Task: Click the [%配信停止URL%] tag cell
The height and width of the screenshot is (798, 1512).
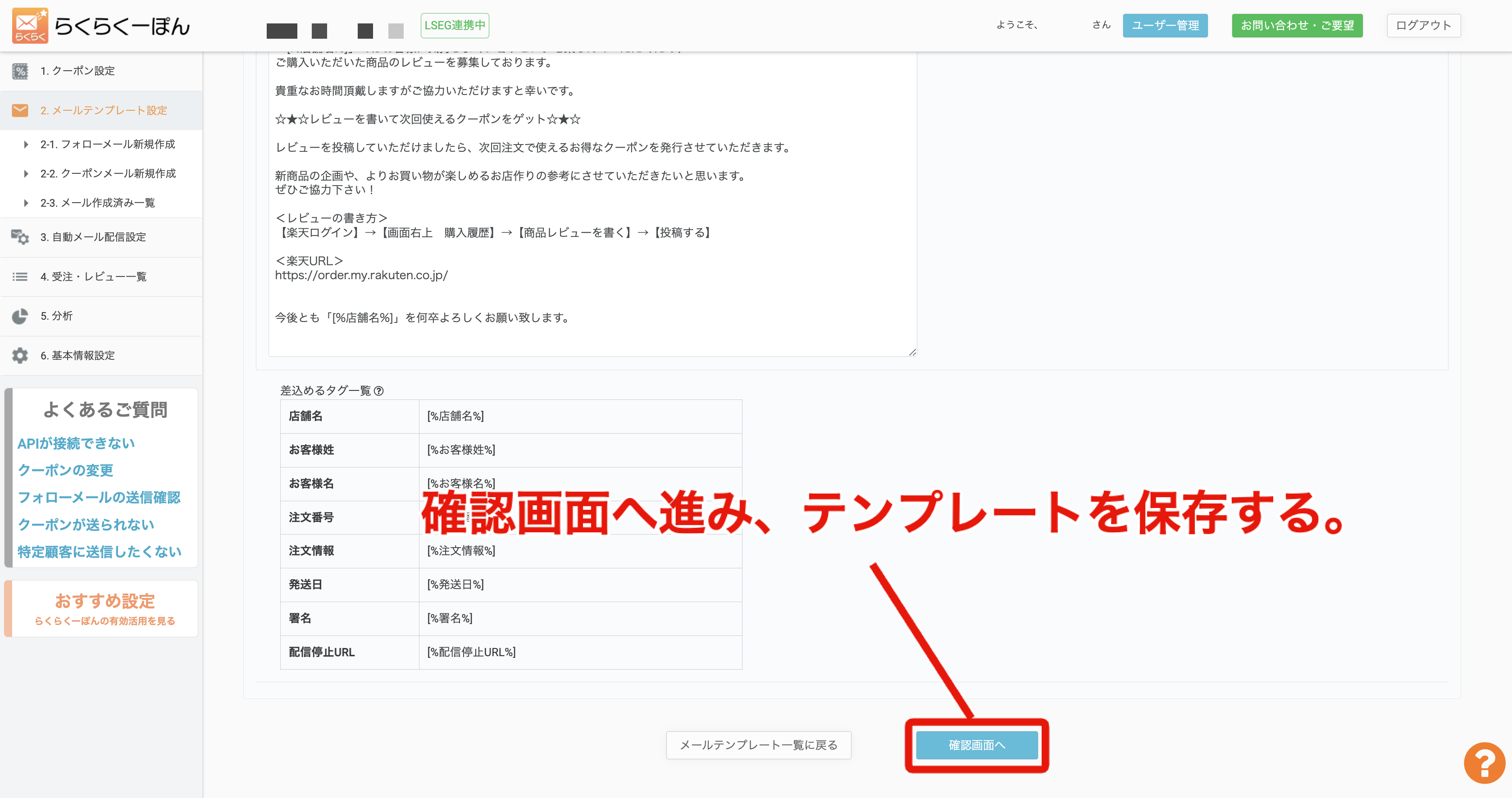Action: [x=580, y=653]
